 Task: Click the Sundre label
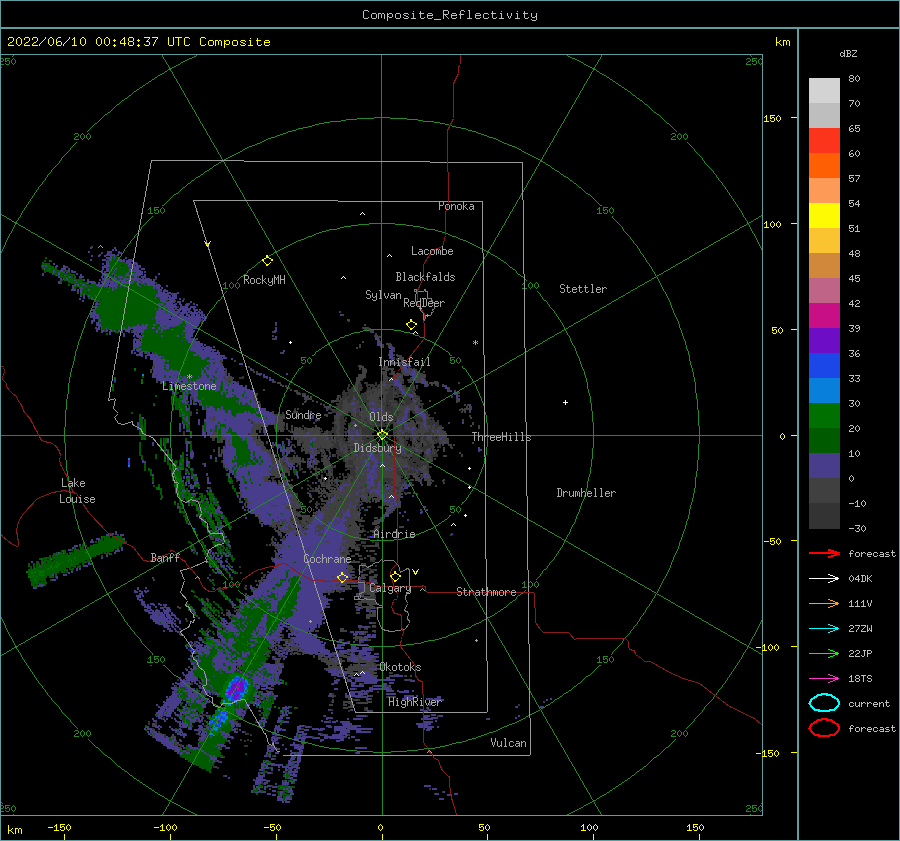click(x=303, y=414)
